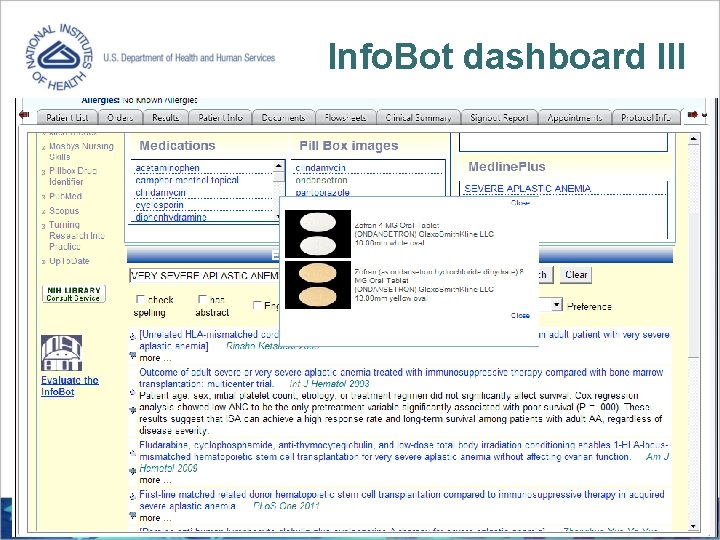Click thumbs-up icon beside 'Patient age, sex' abstract
This screenshot has height=540, width=720.
tap(133, 393)
